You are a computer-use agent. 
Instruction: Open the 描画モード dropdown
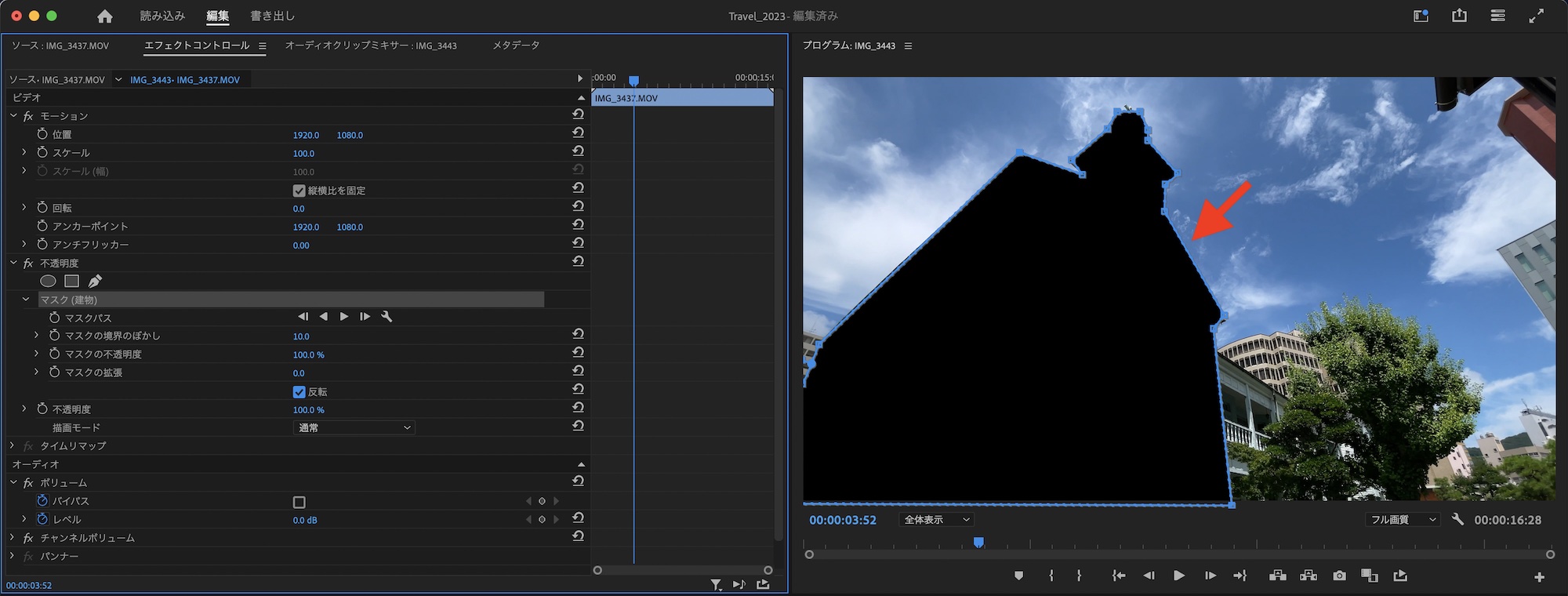coord(354,428)
